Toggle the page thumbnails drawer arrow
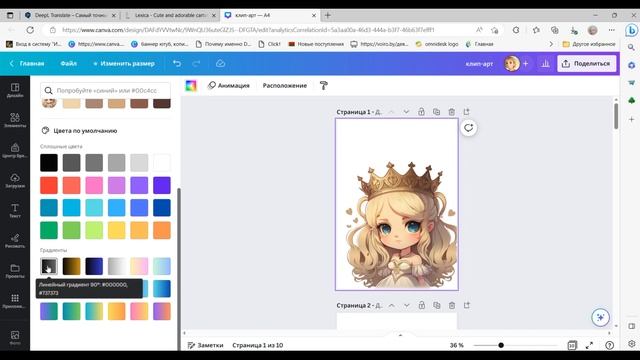Image resolution: width=640 pixels, height=360 pixels. coord(400,335)
